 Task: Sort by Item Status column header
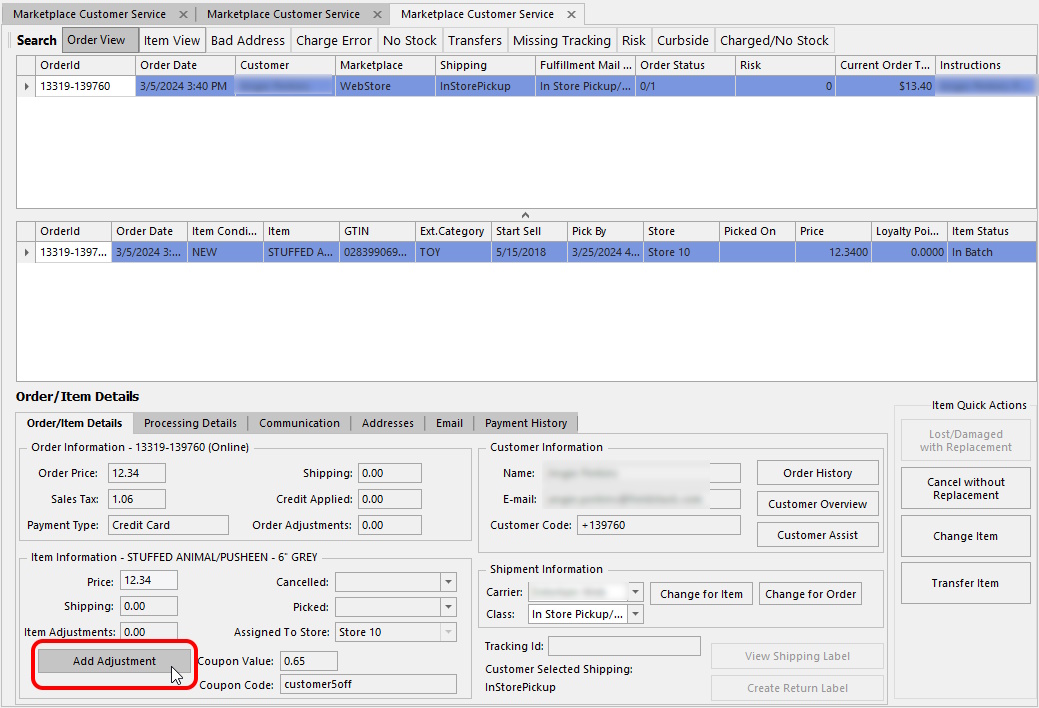point(991,231)
